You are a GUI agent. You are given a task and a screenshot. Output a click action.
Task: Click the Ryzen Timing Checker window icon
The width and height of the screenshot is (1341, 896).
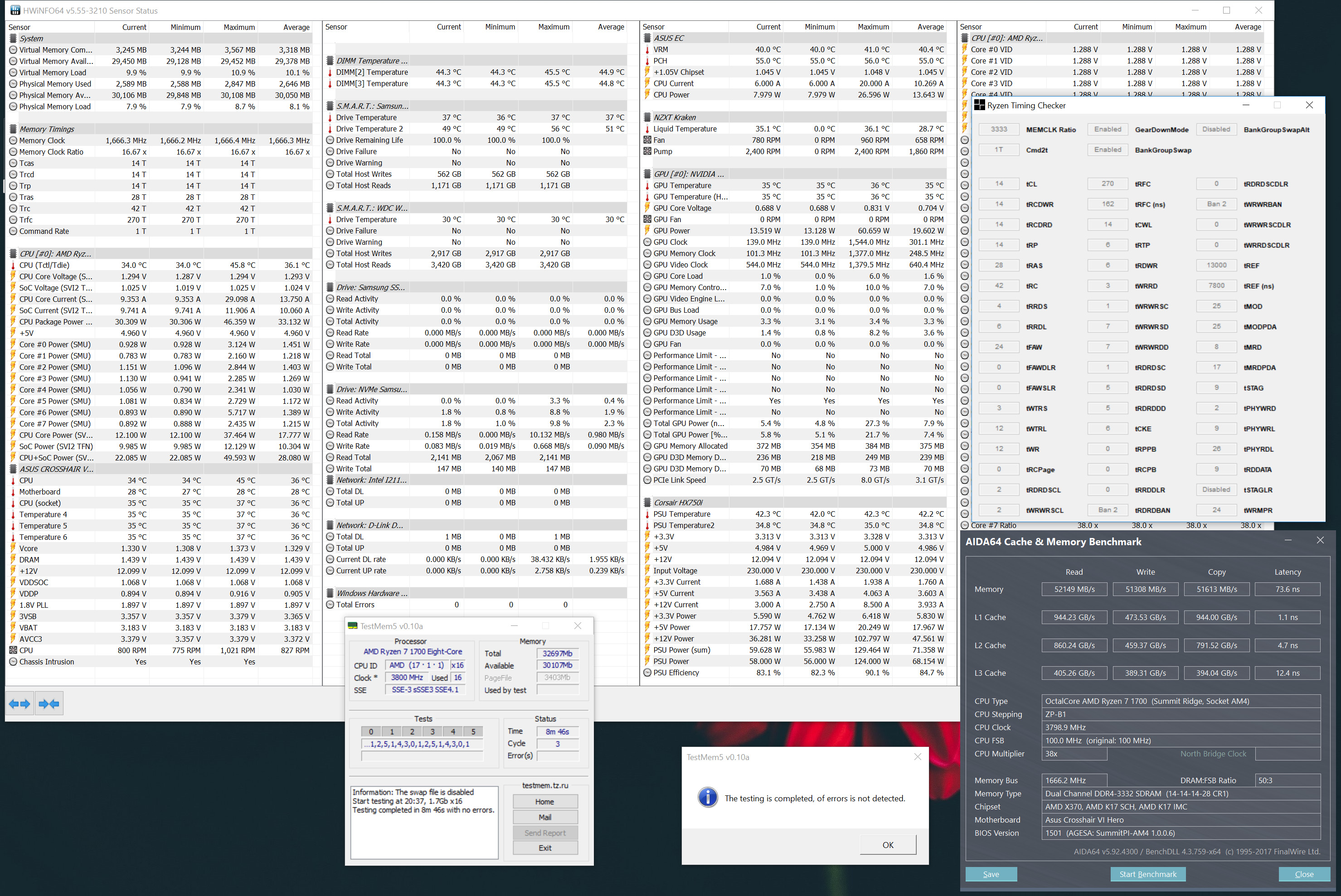(x=980, y=105)
